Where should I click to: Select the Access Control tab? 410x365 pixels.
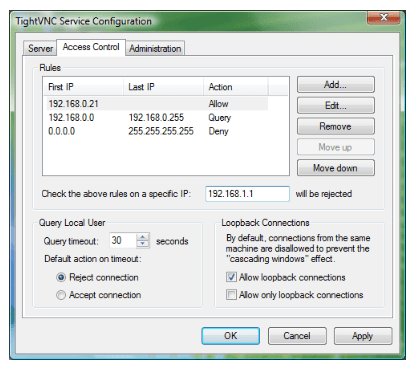pyautogui.click(x=91, y=47)
